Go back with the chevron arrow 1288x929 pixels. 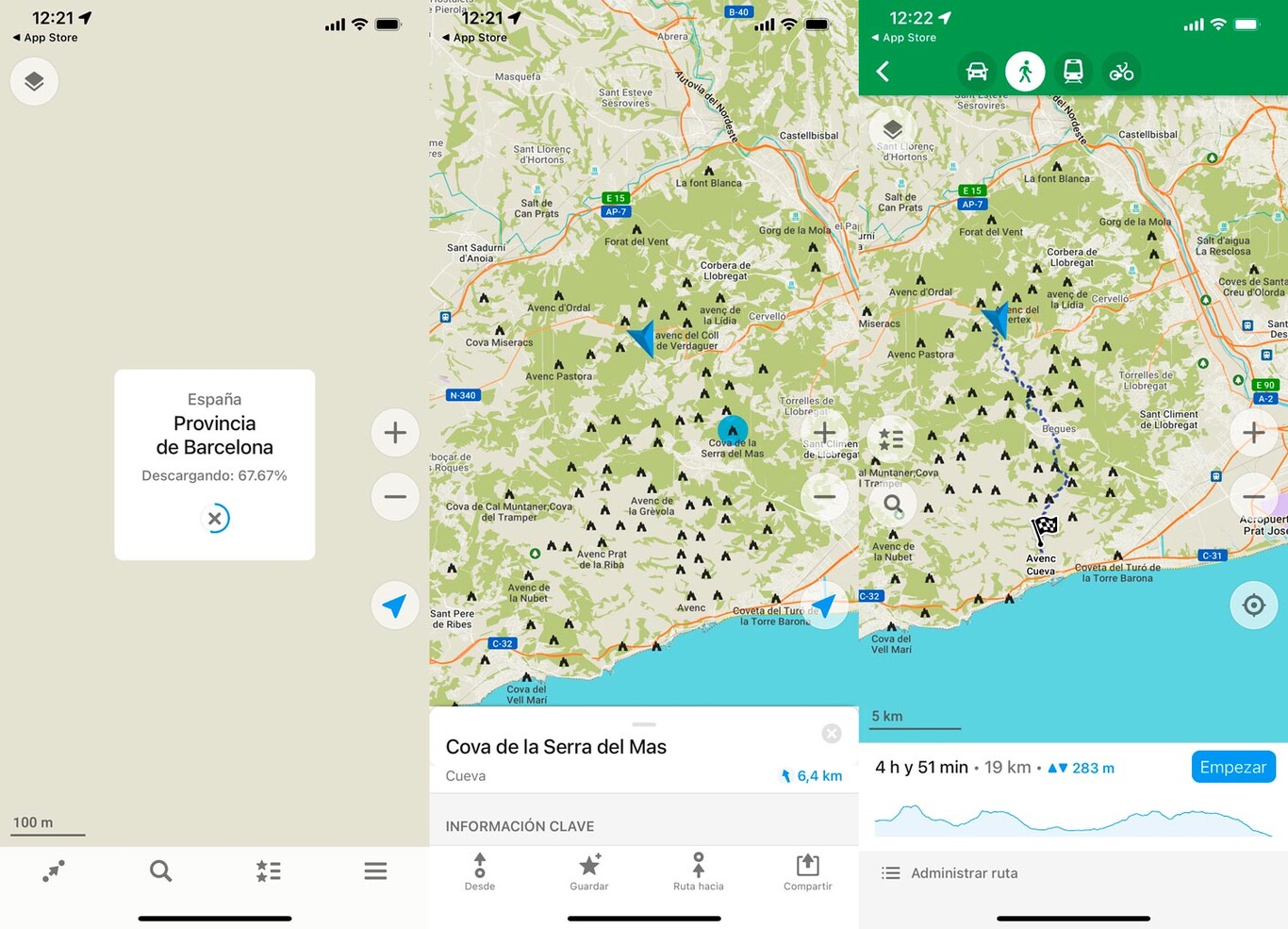coord(883,71)
